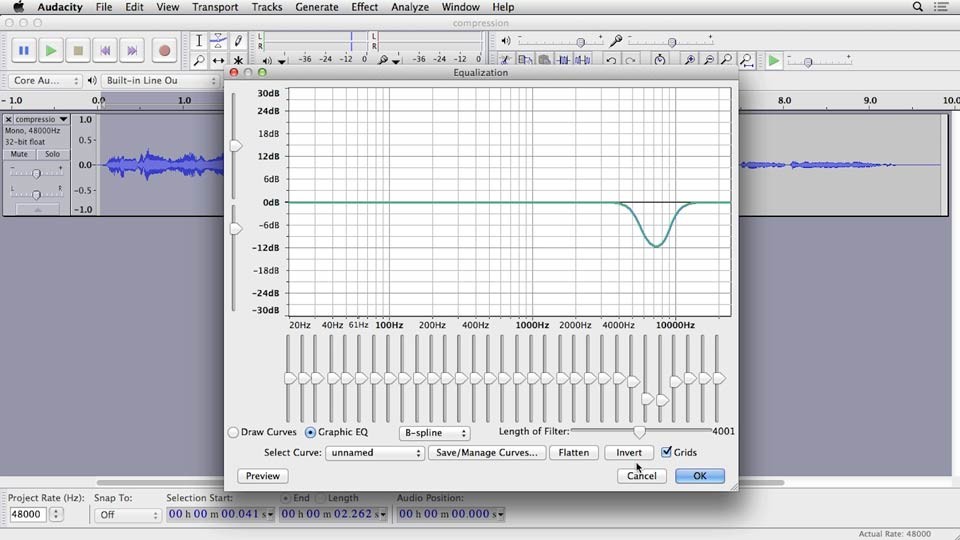Select the Selection (I-beam) tool
This screenshot has width=960, height=540.
(x=199, y=41)
